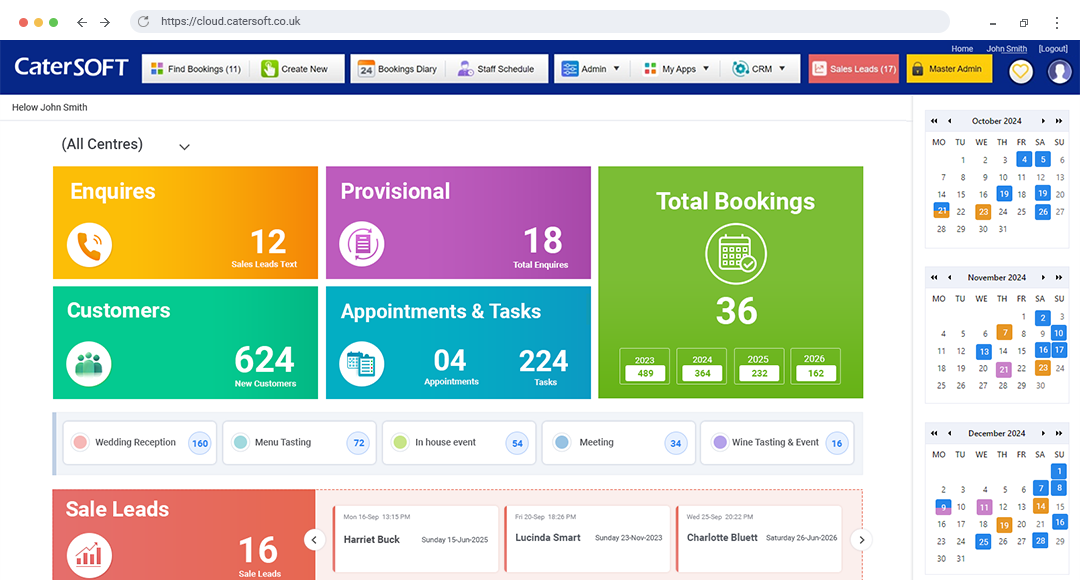
Task: Open the user profile avatar icon
Action: coord(1059,71)
